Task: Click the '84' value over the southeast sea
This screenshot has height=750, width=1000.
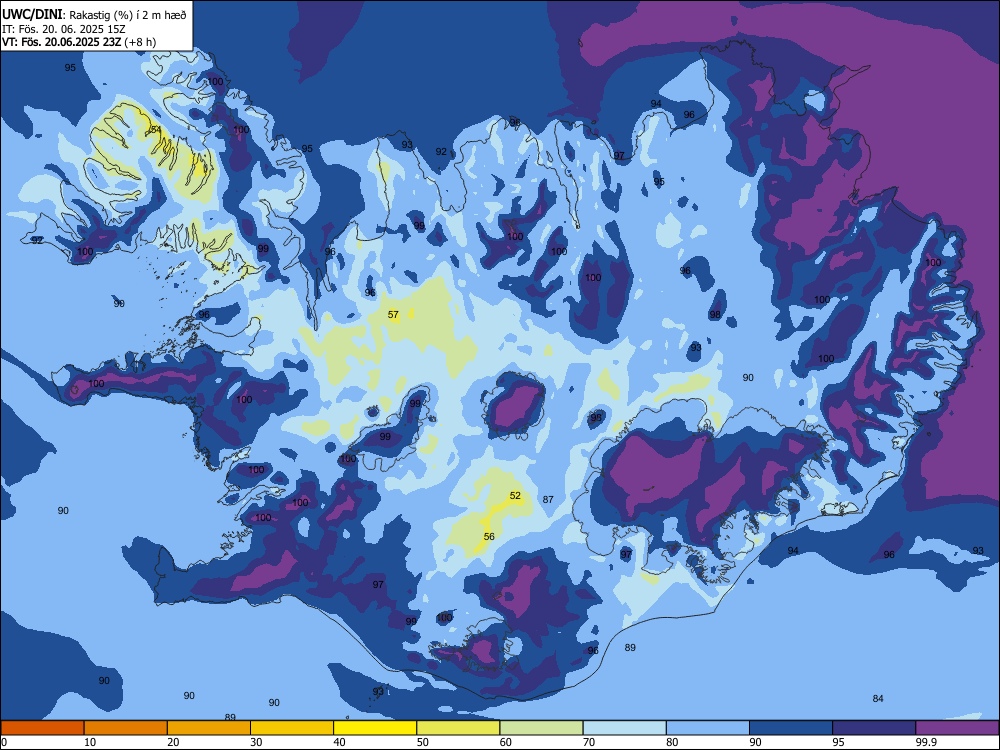Action: [x=878, y=698]
